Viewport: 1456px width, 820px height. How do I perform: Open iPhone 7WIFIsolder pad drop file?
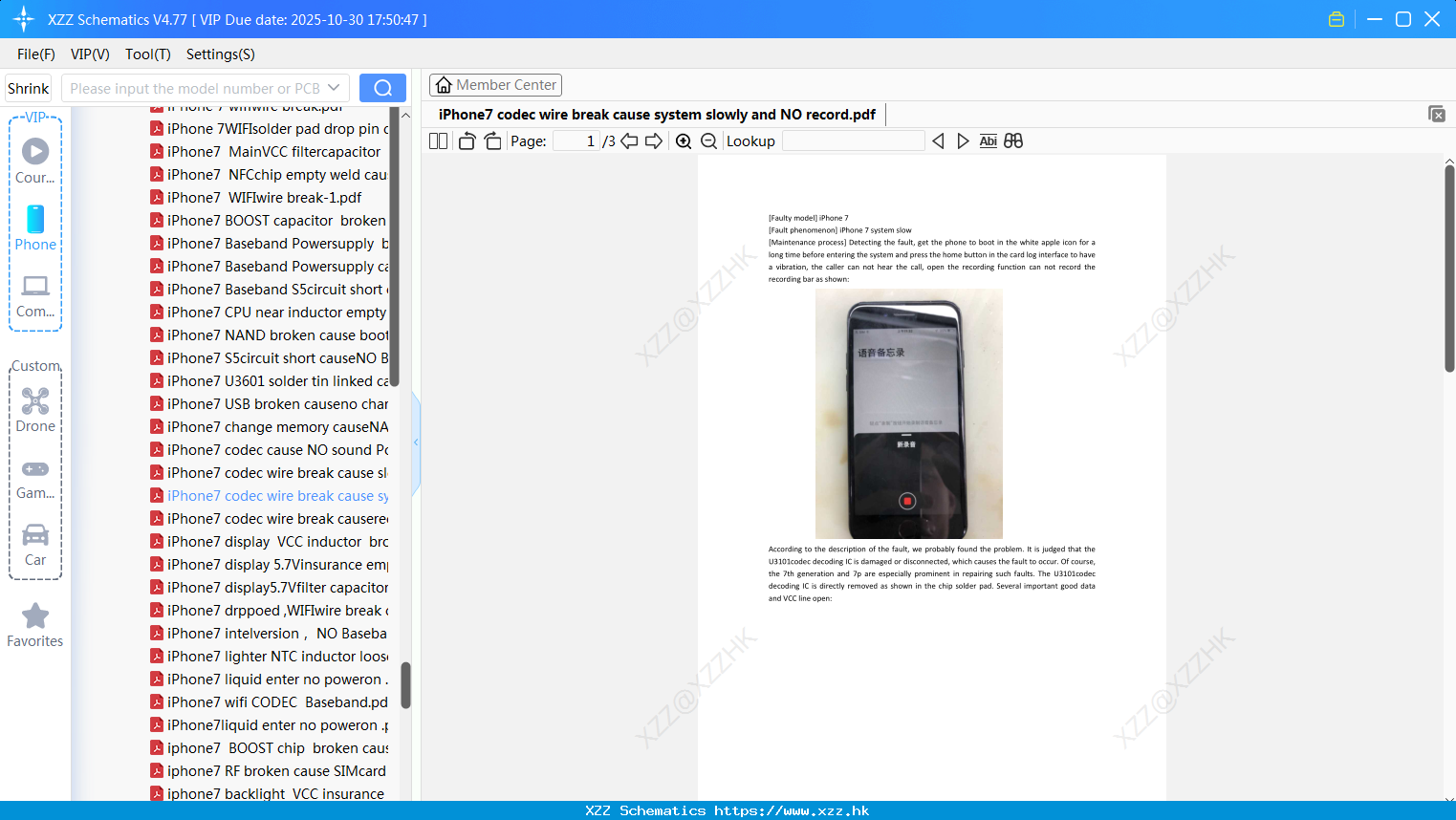click(x=269, y=129)
